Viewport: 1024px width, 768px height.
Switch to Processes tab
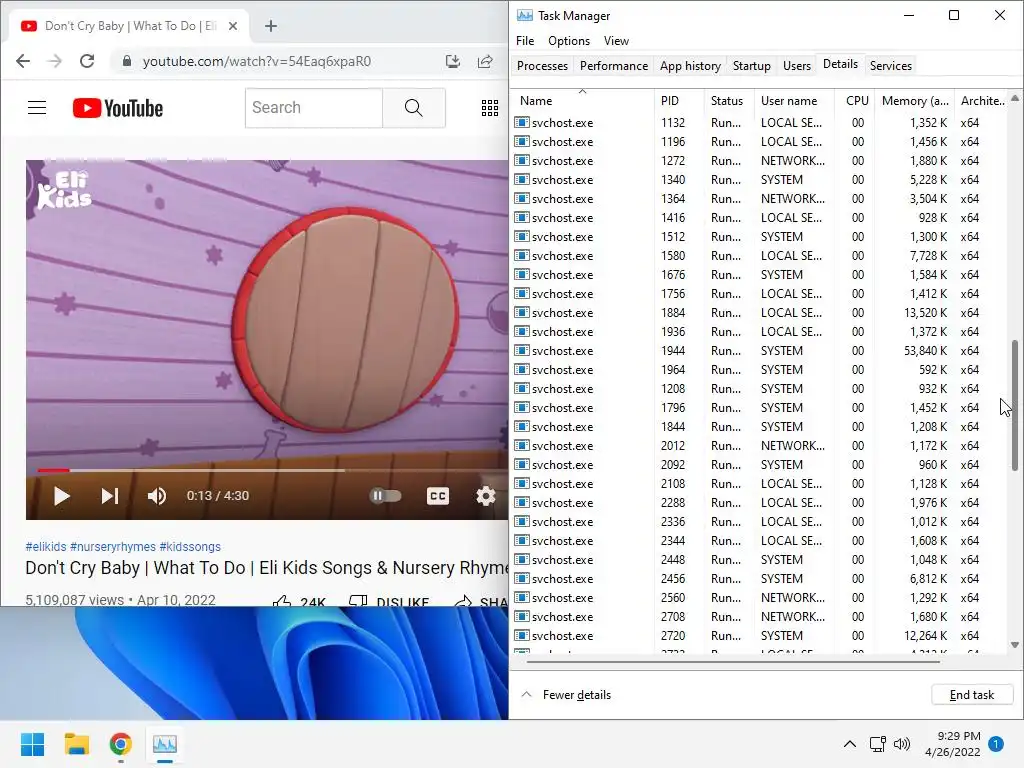[x=542, y=65]
